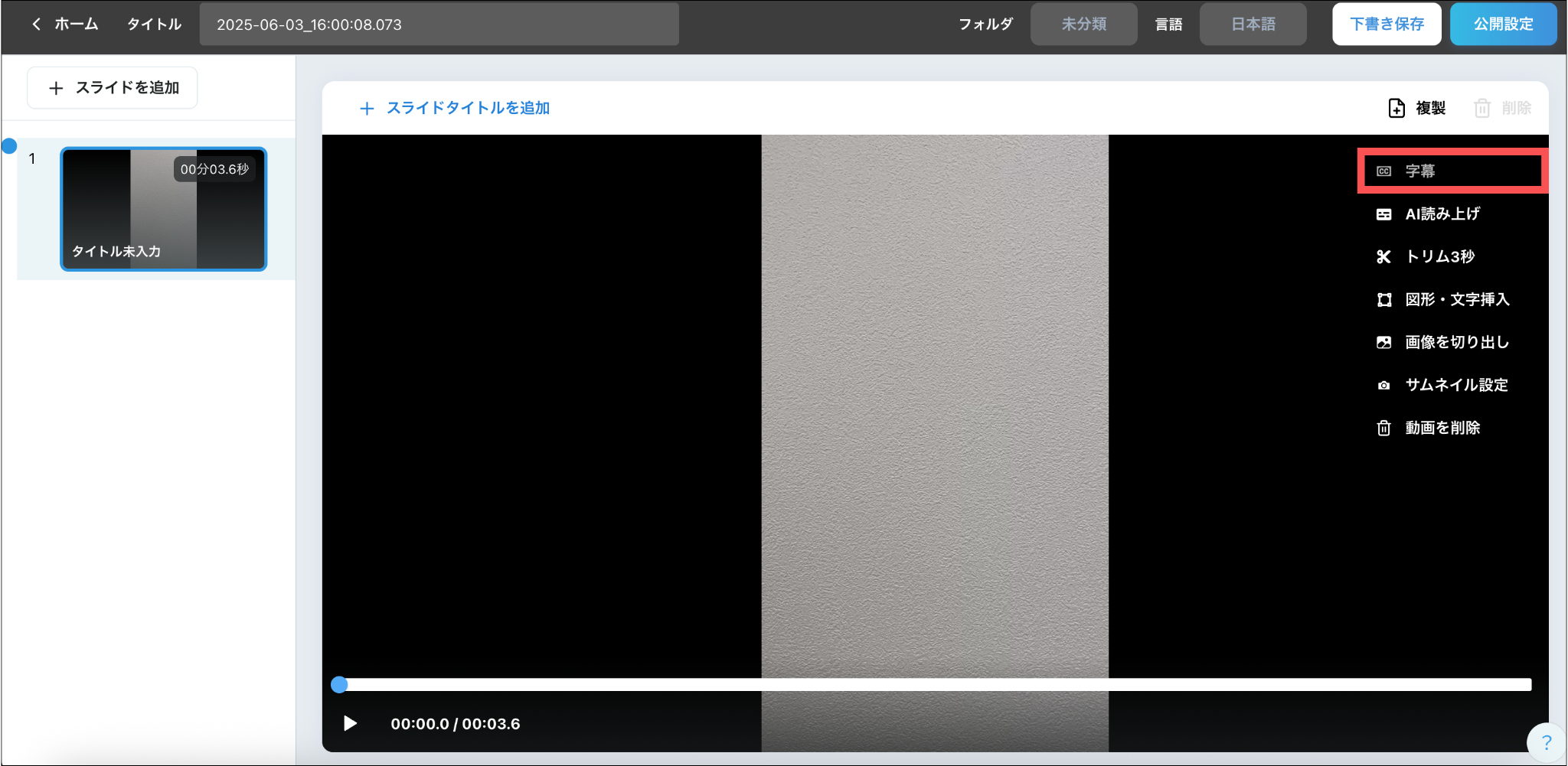Screen dimensions: 1568x766
Task: Click the scissors trim icon
Action: pyautogui.click(x=1384, y=257)
